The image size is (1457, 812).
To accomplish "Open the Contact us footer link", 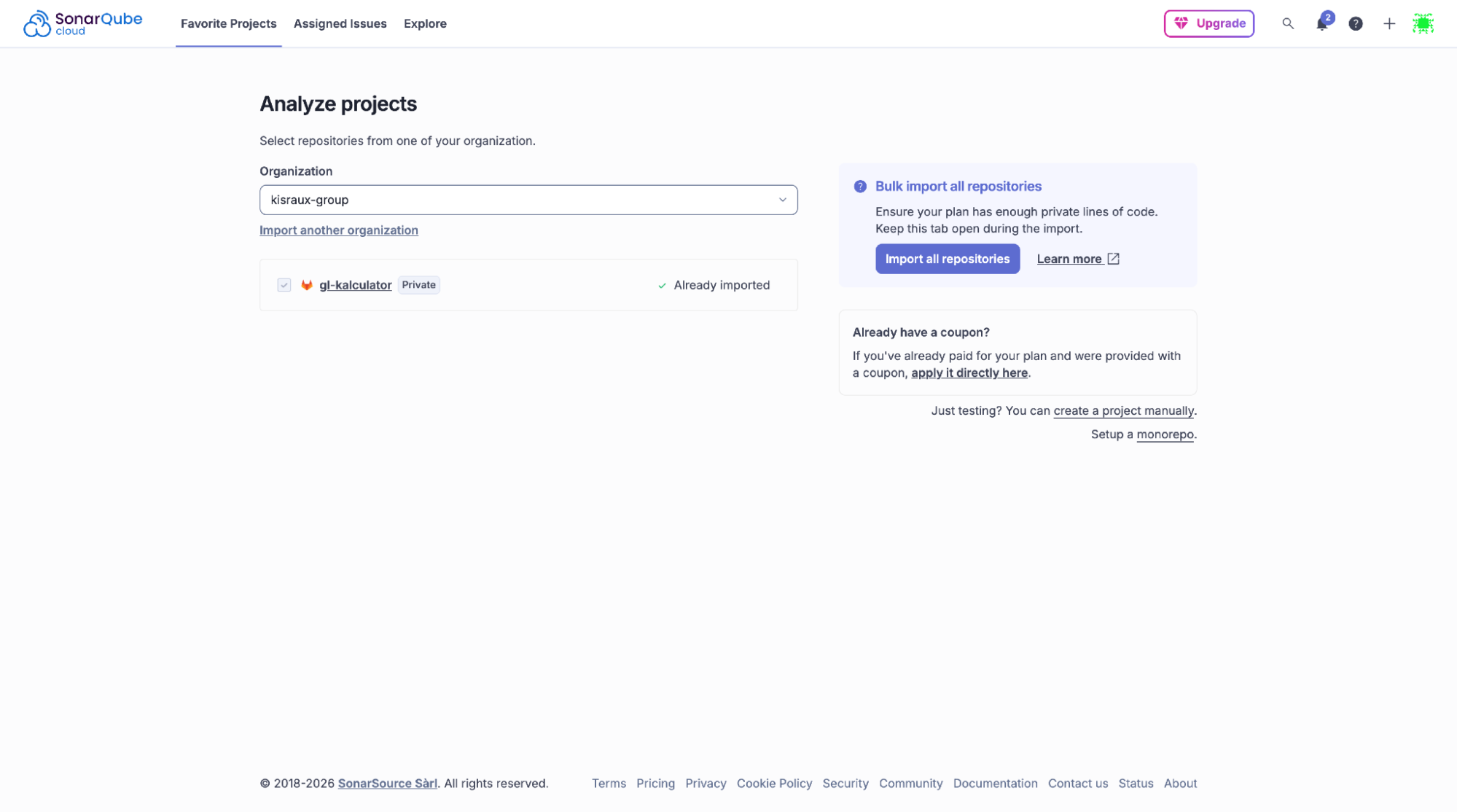I will [1078, 784].
